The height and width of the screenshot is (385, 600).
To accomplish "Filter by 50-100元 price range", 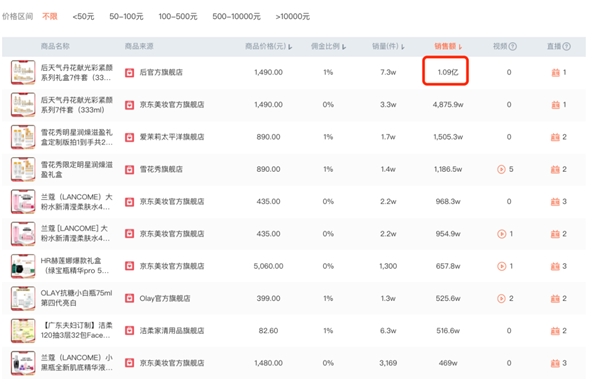I will (x=126, y=16).
